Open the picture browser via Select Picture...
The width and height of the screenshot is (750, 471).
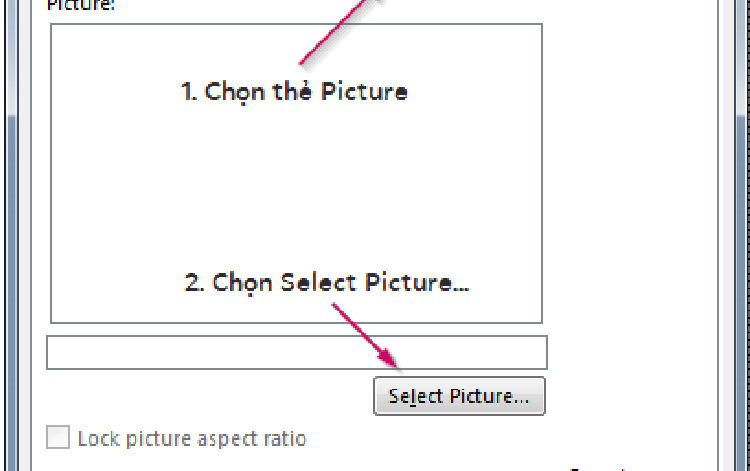459,396
